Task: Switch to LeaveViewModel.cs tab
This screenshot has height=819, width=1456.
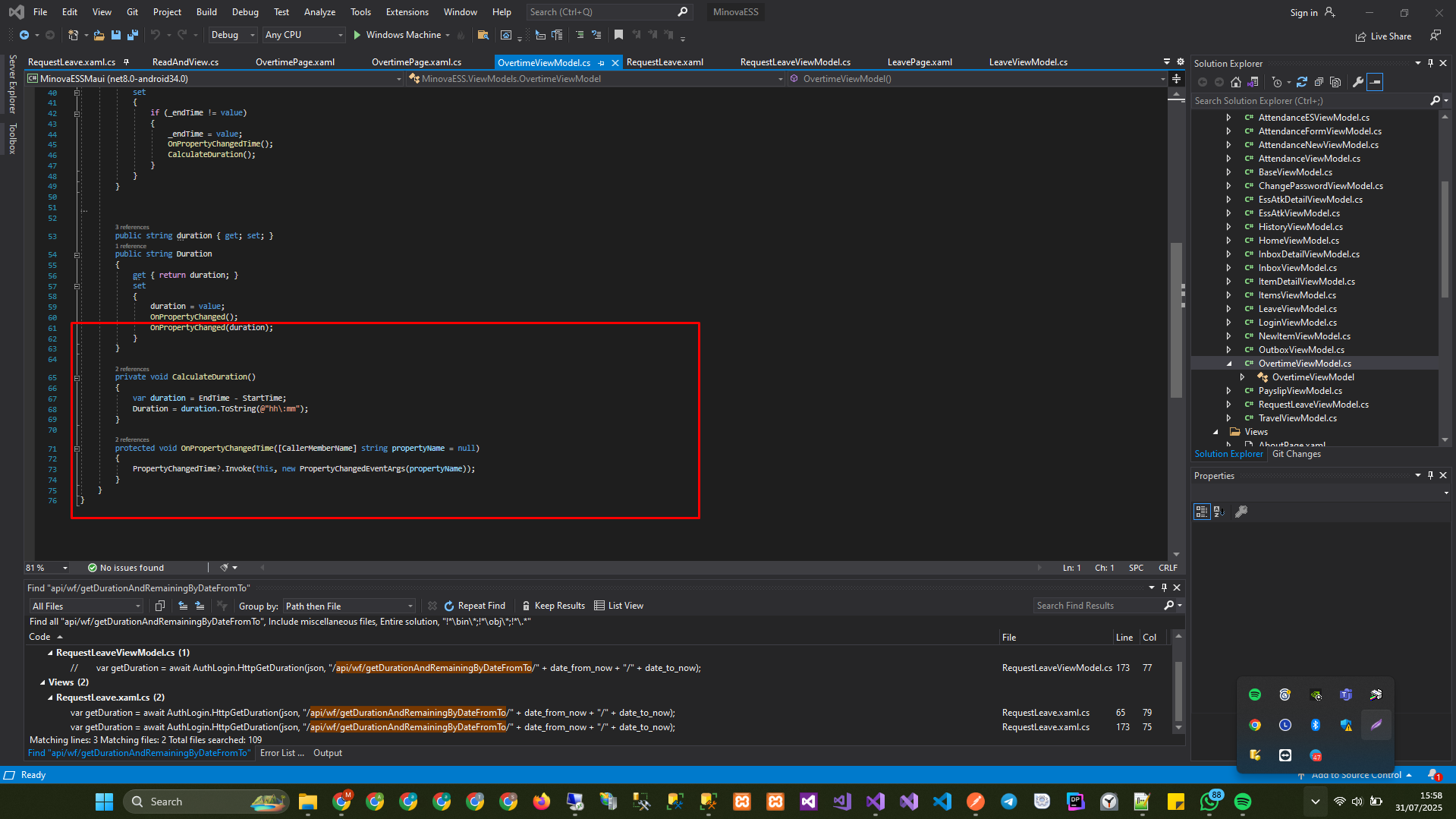Action: (x=1028, y=62)
